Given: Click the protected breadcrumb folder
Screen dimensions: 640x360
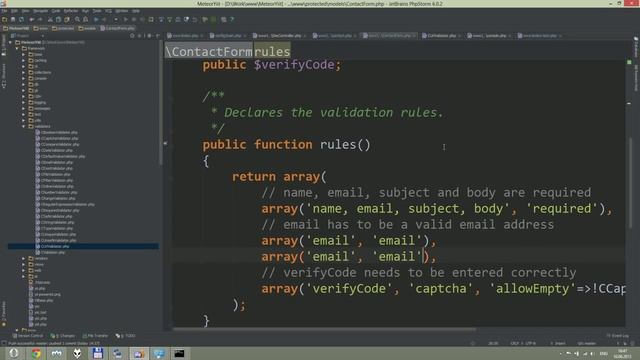Looking at the screenshot, I should click(x=63, y=28).
